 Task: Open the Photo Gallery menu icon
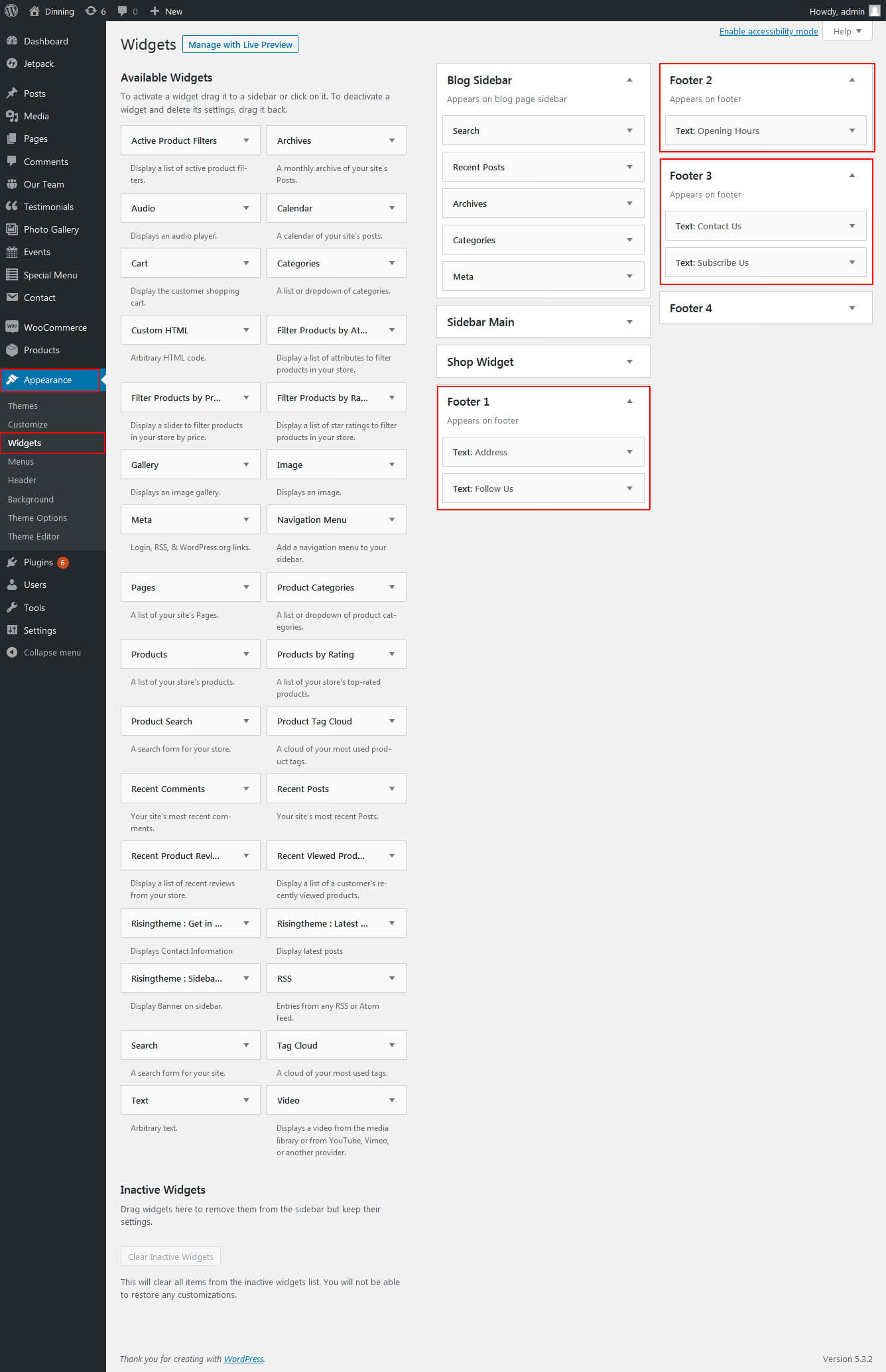[x=12, y=229]
